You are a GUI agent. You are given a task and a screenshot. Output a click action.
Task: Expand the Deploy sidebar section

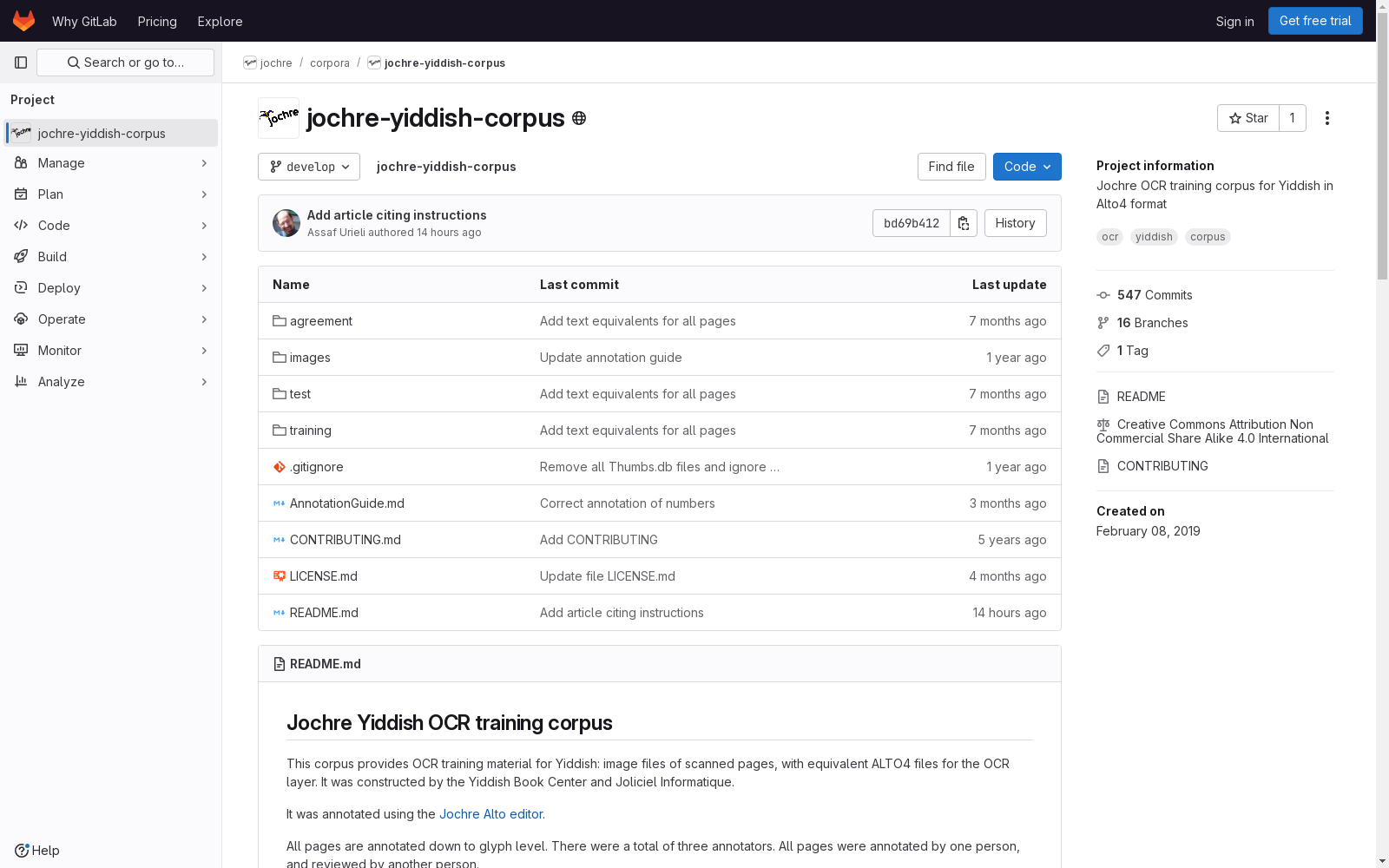[110, 288]
